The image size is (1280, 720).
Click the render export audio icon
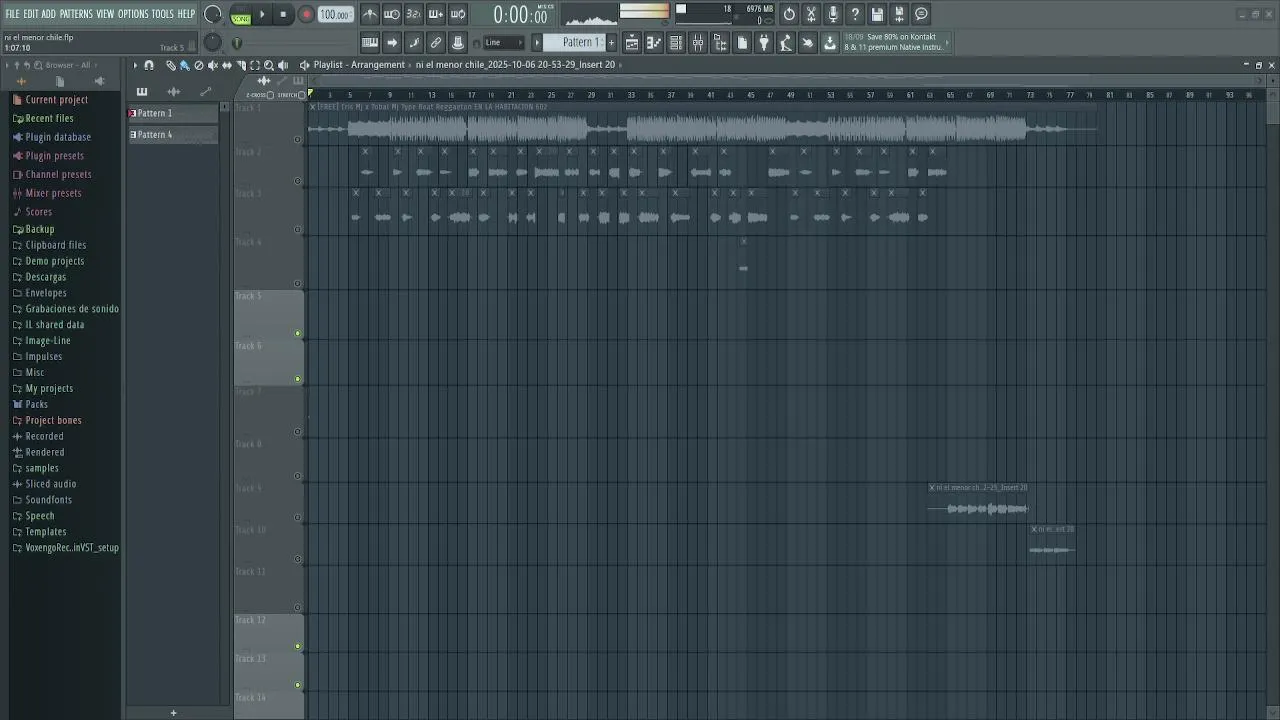click(899, 14)
